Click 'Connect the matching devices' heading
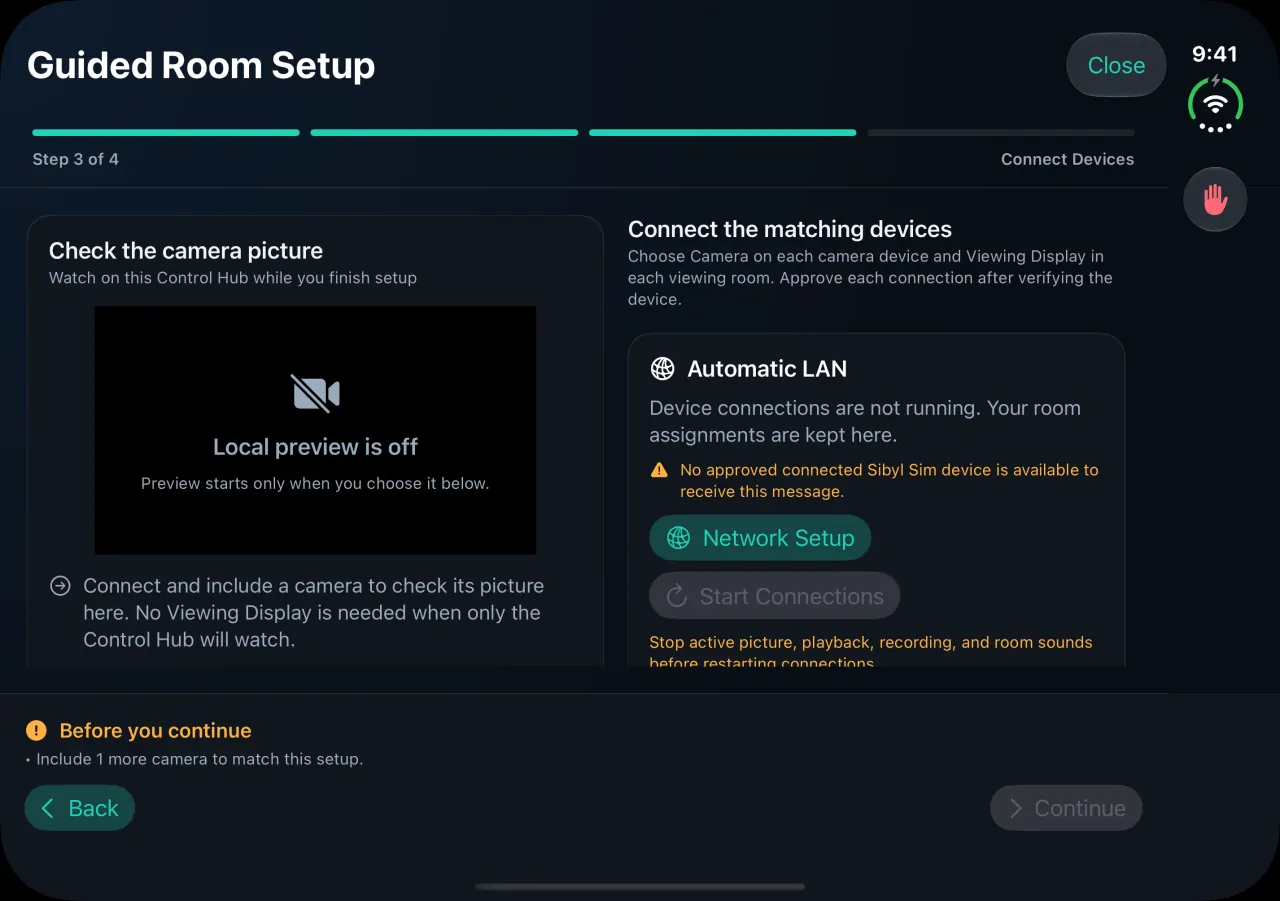This screenshot has width=1280, height=901. 790,229
